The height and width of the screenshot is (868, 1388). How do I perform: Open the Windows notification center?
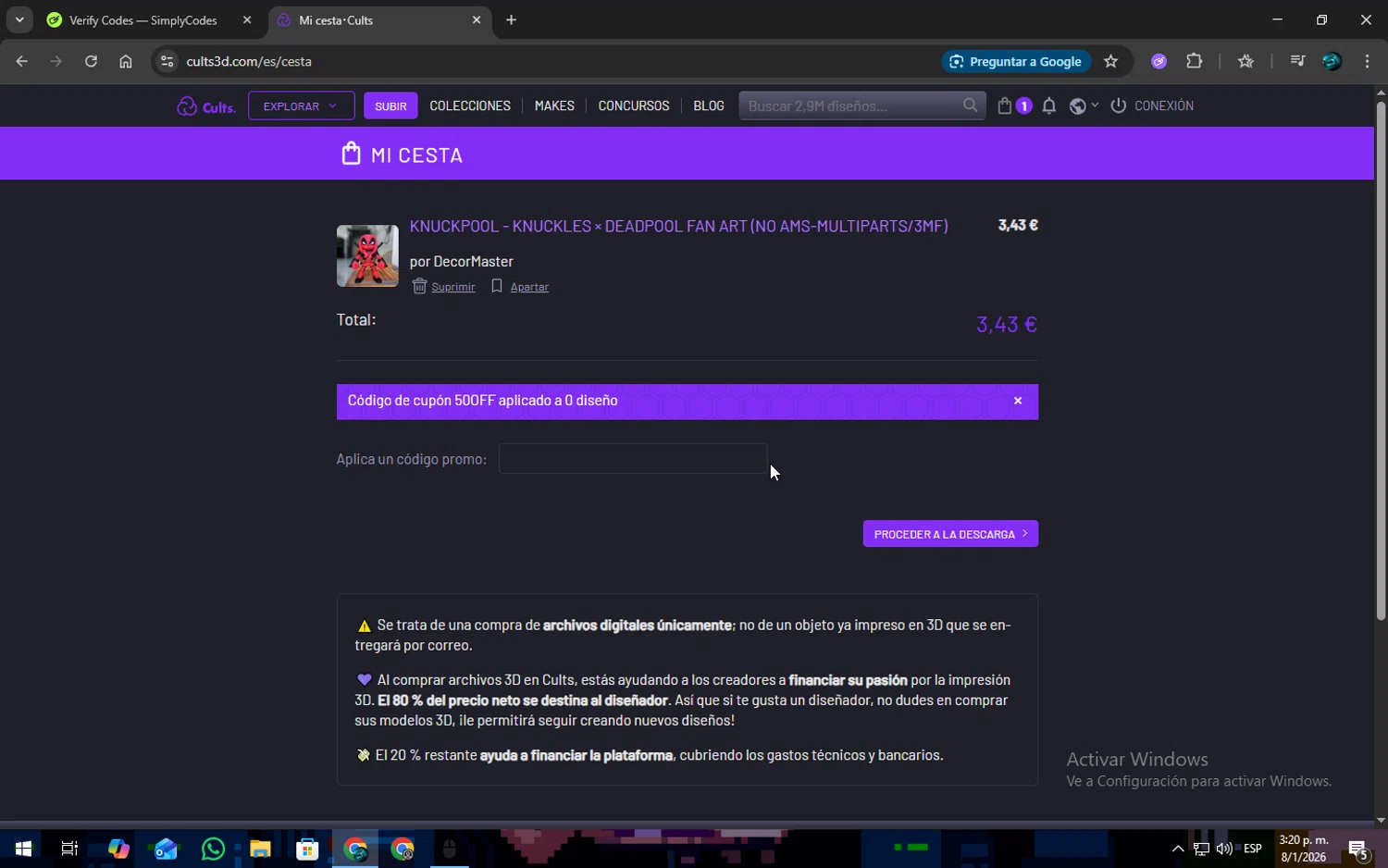pos(1358,849)
